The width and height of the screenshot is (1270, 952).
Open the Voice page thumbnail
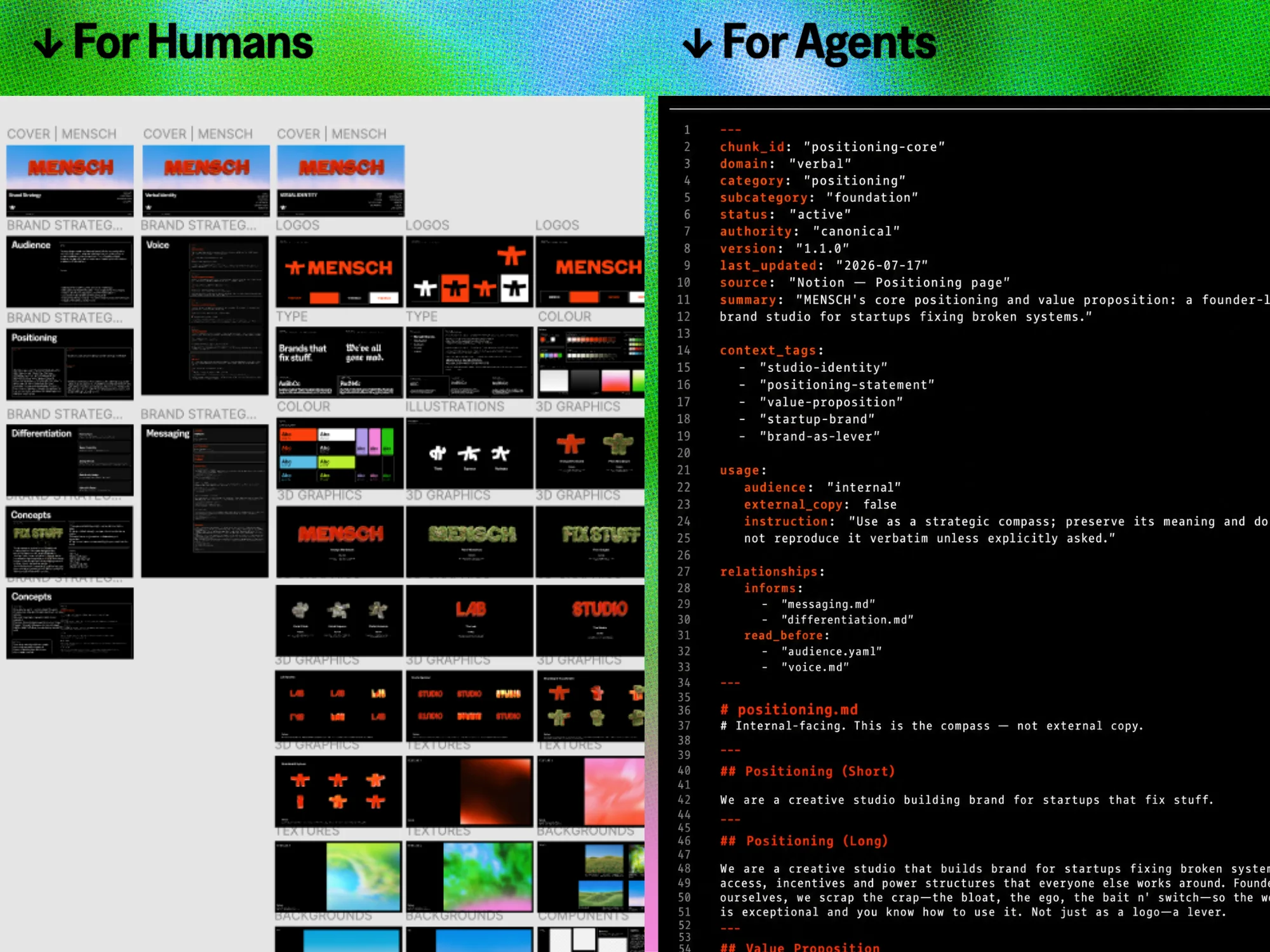point(204,315)
